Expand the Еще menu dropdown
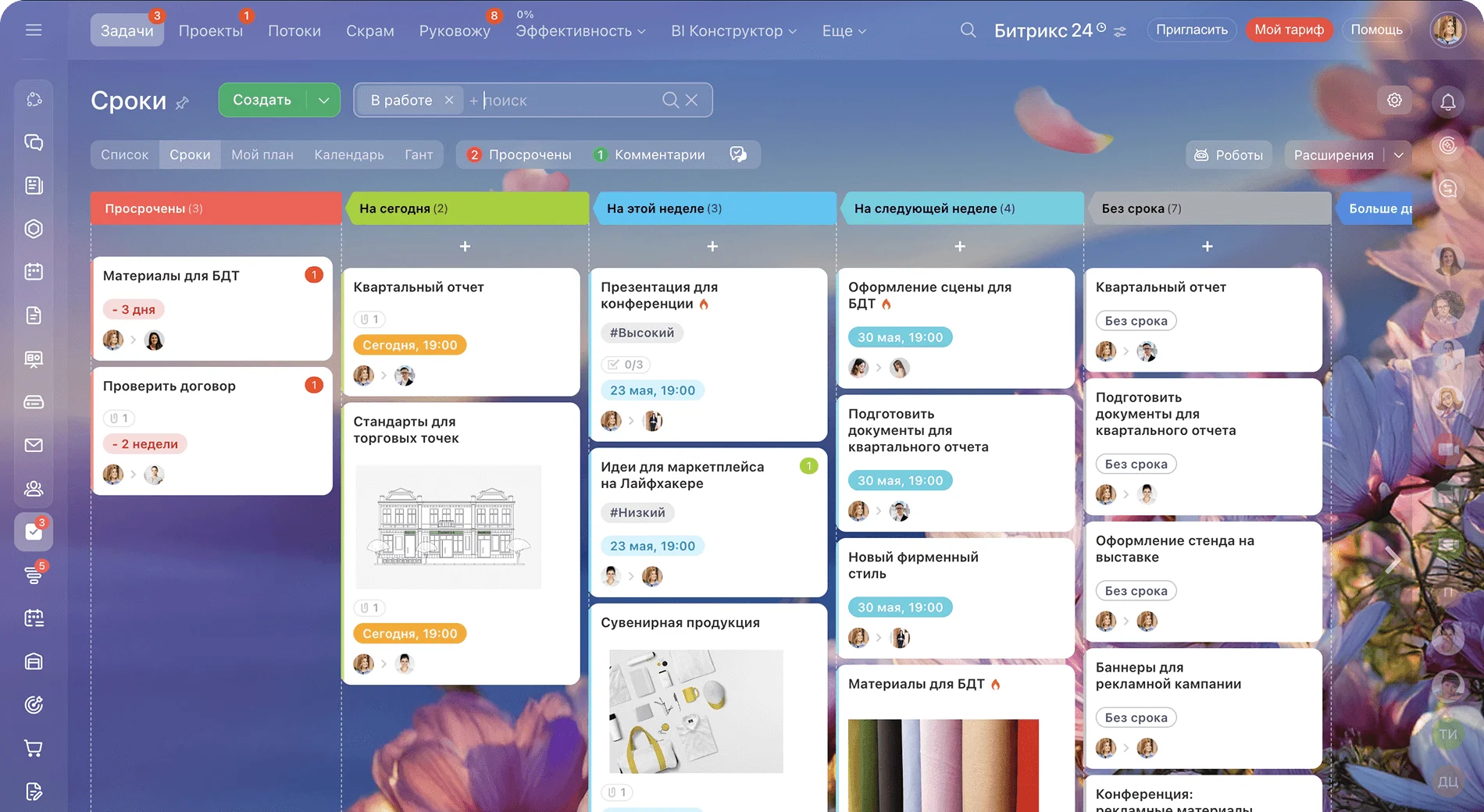 click(x=844, y=31)
